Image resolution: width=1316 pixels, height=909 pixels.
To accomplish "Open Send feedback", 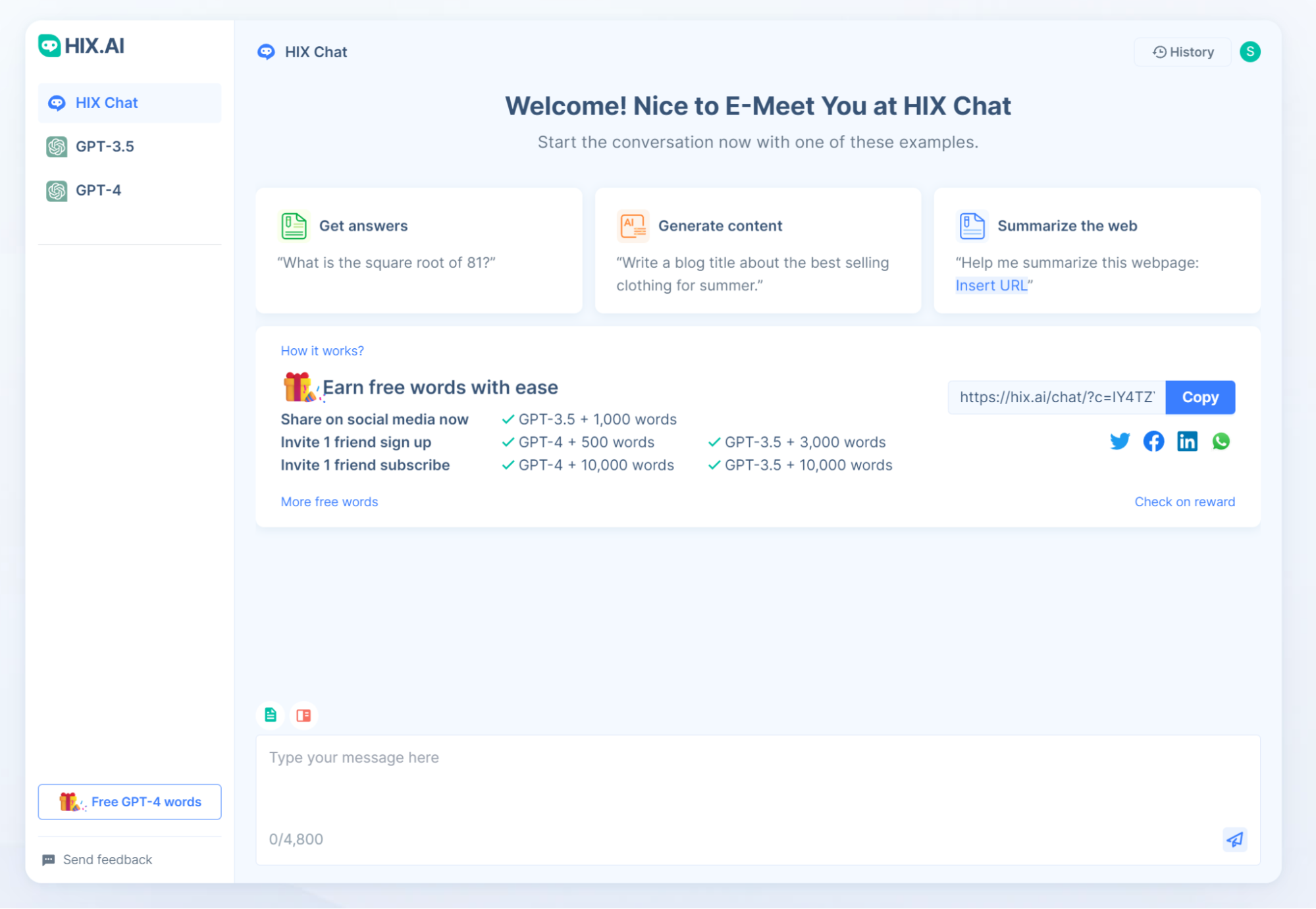I will click(x=97, y=860).
